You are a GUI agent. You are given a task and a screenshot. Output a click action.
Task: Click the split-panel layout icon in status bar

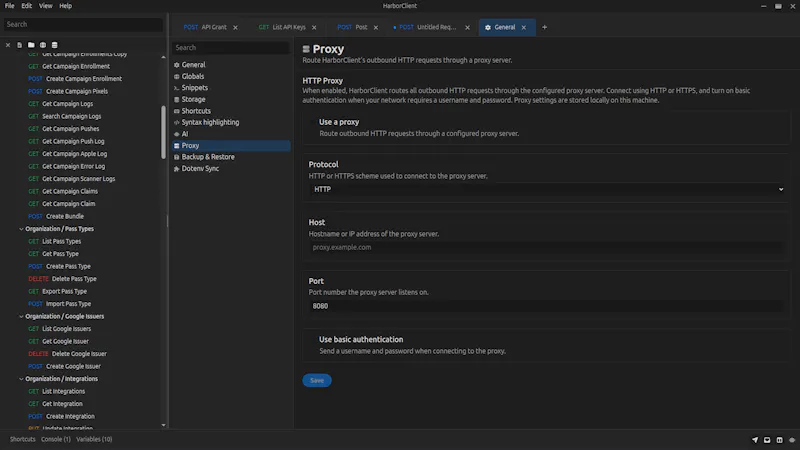(780, 440)
